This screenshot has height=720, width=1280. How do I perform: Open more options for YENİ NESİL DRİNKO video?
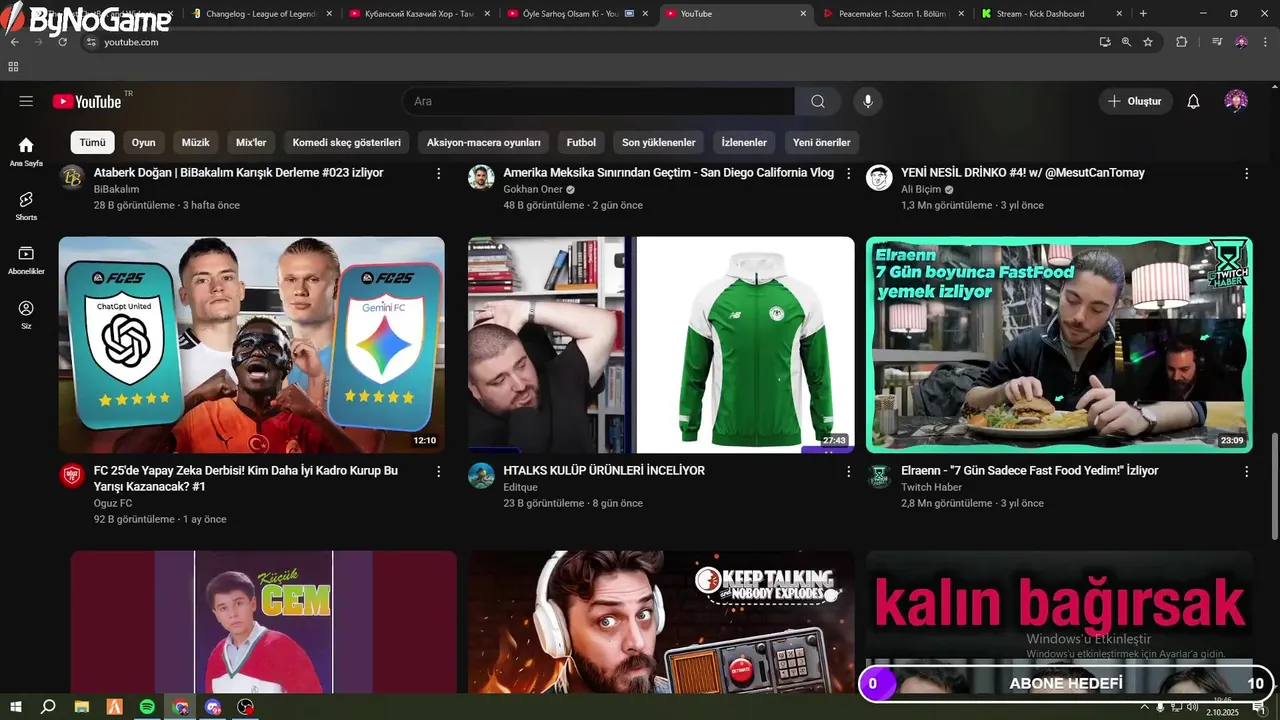[x=1246, y=173]
